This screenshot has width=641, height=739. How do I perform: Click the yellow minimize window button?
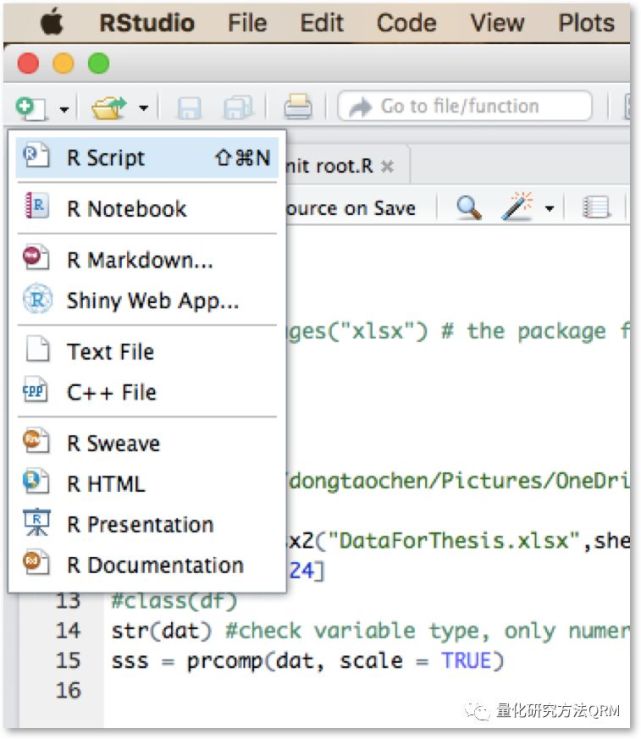pos(63,64)
